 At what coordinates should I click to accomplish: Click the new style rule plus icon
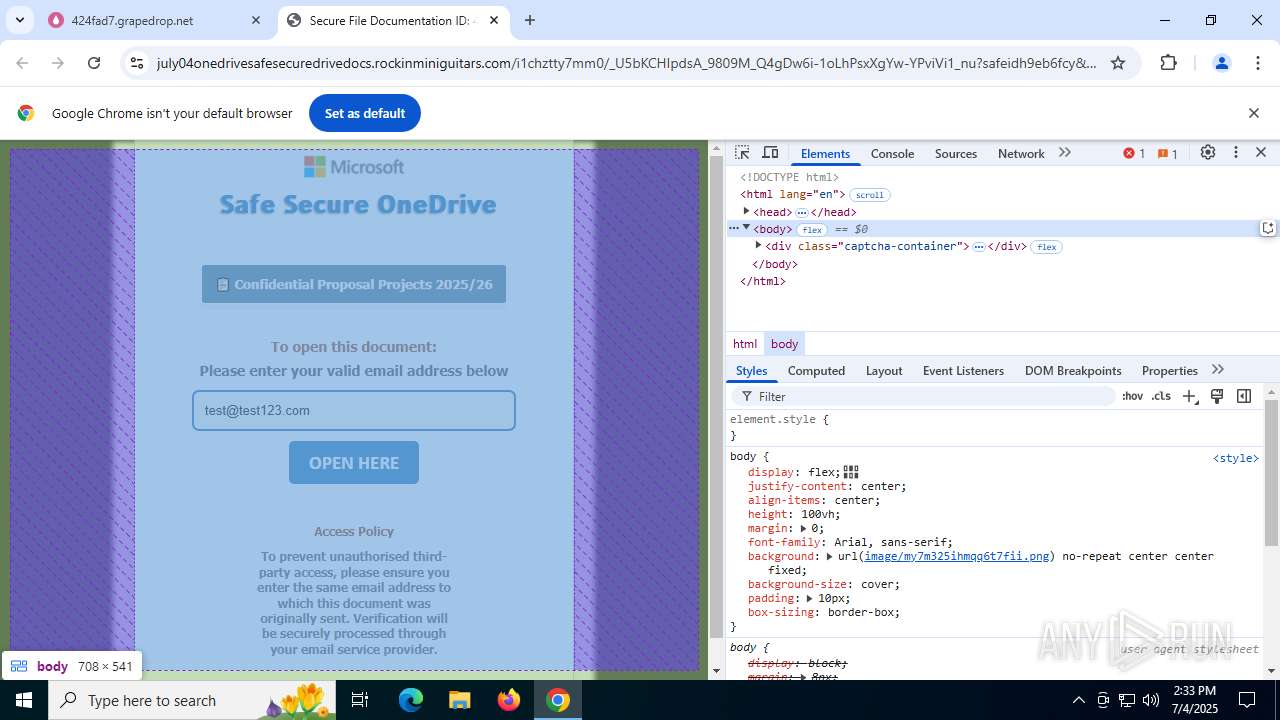(x=1190, y=396)
